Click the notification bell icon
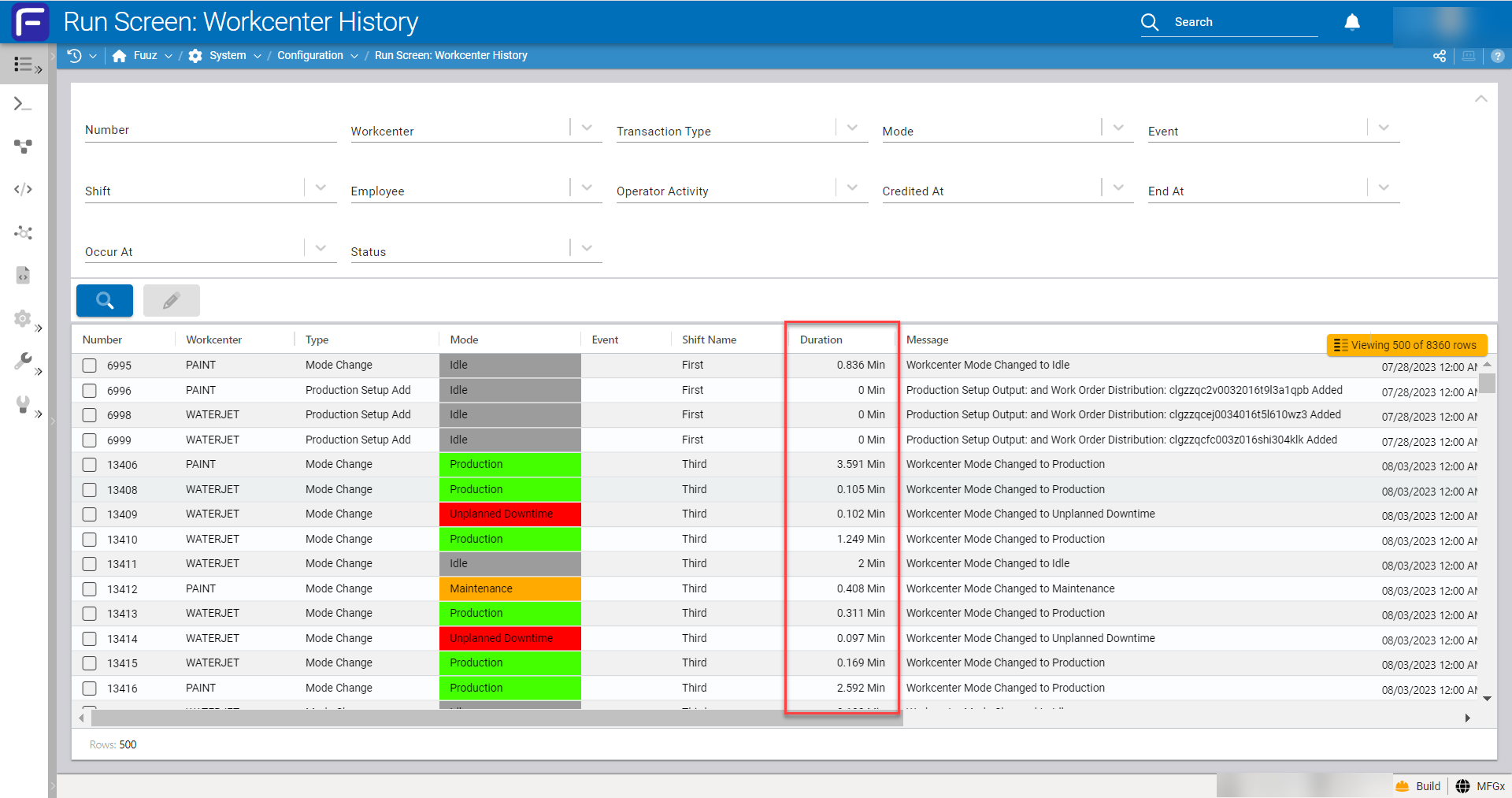The image size is (1512, 798). click(x=1352, y=22)
